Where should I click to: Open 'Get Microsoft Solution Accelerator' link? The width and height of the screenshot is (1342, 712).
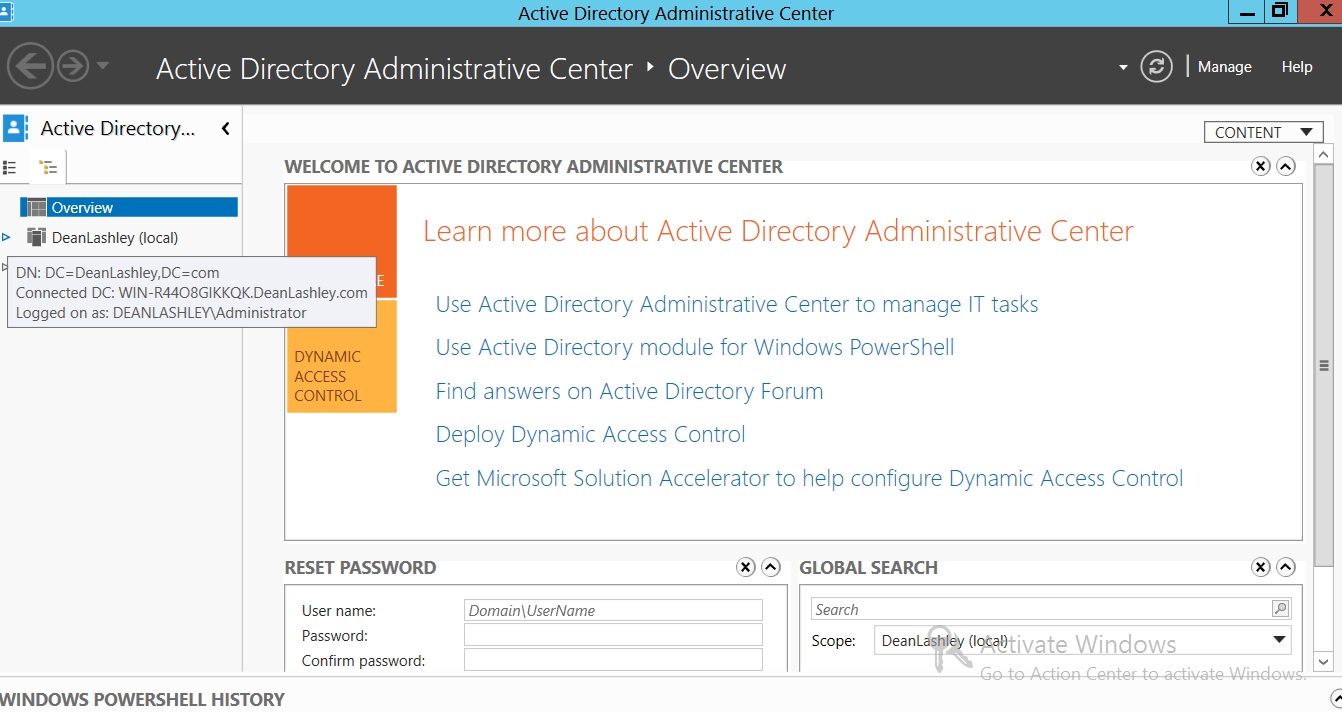coord(809,478)
